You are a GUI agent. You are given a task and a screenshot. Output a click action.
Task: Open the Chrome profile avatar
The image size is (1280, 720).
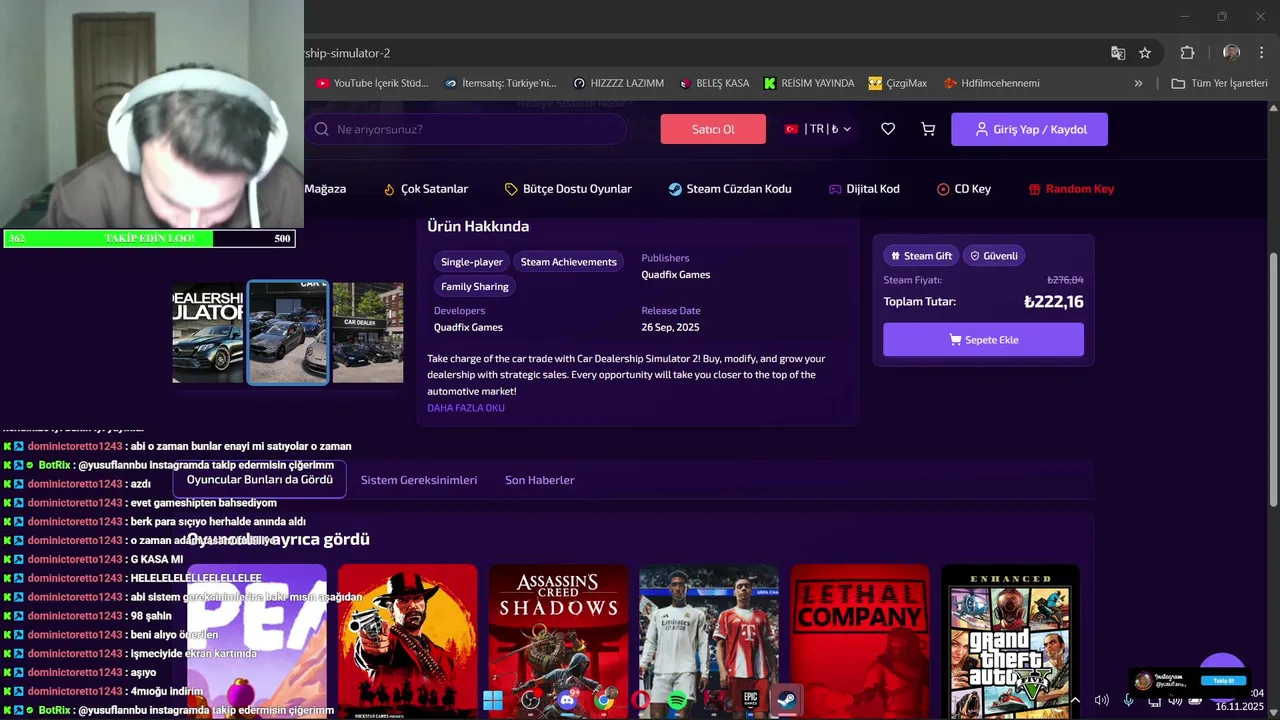click(1231, 53)
